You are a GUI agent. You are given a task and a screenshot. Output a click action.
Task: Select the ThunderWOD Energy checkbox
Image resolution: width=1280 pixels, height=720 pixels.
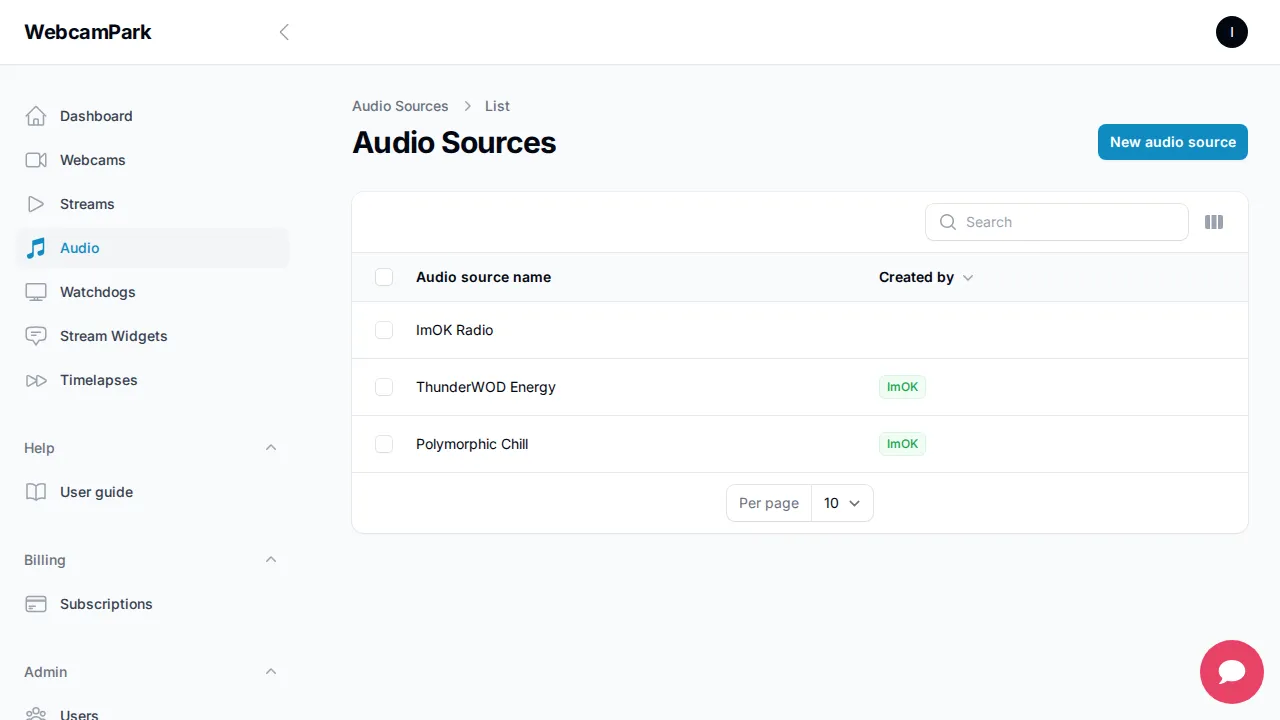tap(384, 387)
